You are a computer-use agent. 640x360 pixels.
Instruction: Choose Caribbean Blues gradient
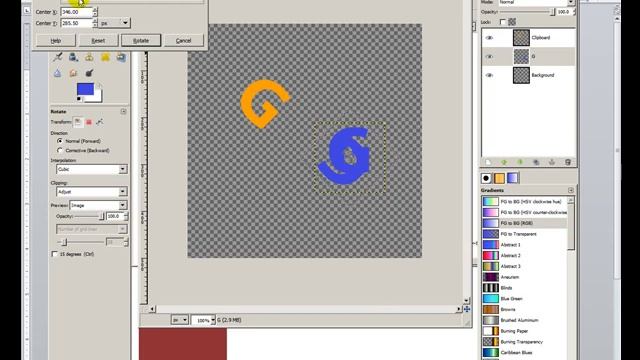[524, 352]
